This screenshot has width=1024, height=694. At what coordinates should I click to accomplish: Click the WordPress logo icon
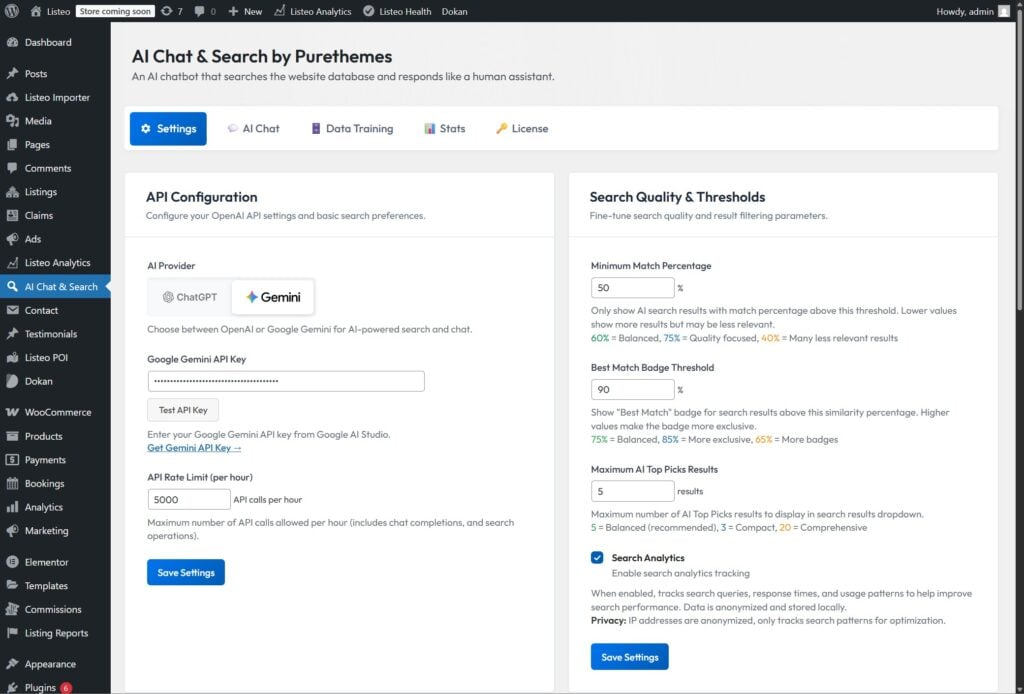coord(12,11)
